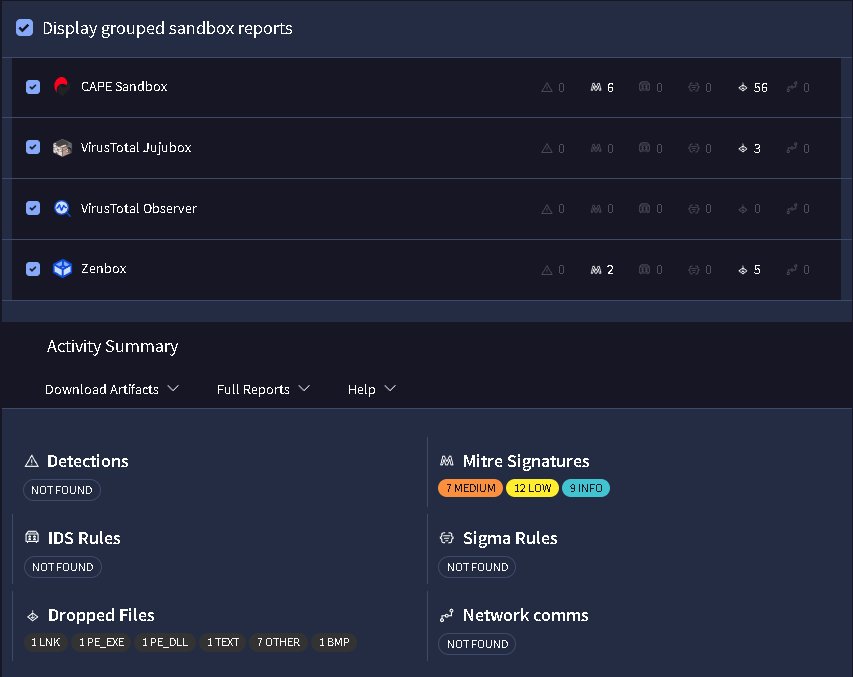Image resolution: width=853 pixels, height=677 pixels.
Task: Click the 1 PE_DLL dropped file tag
Action: pyautogui.click(x=165, y=642)
